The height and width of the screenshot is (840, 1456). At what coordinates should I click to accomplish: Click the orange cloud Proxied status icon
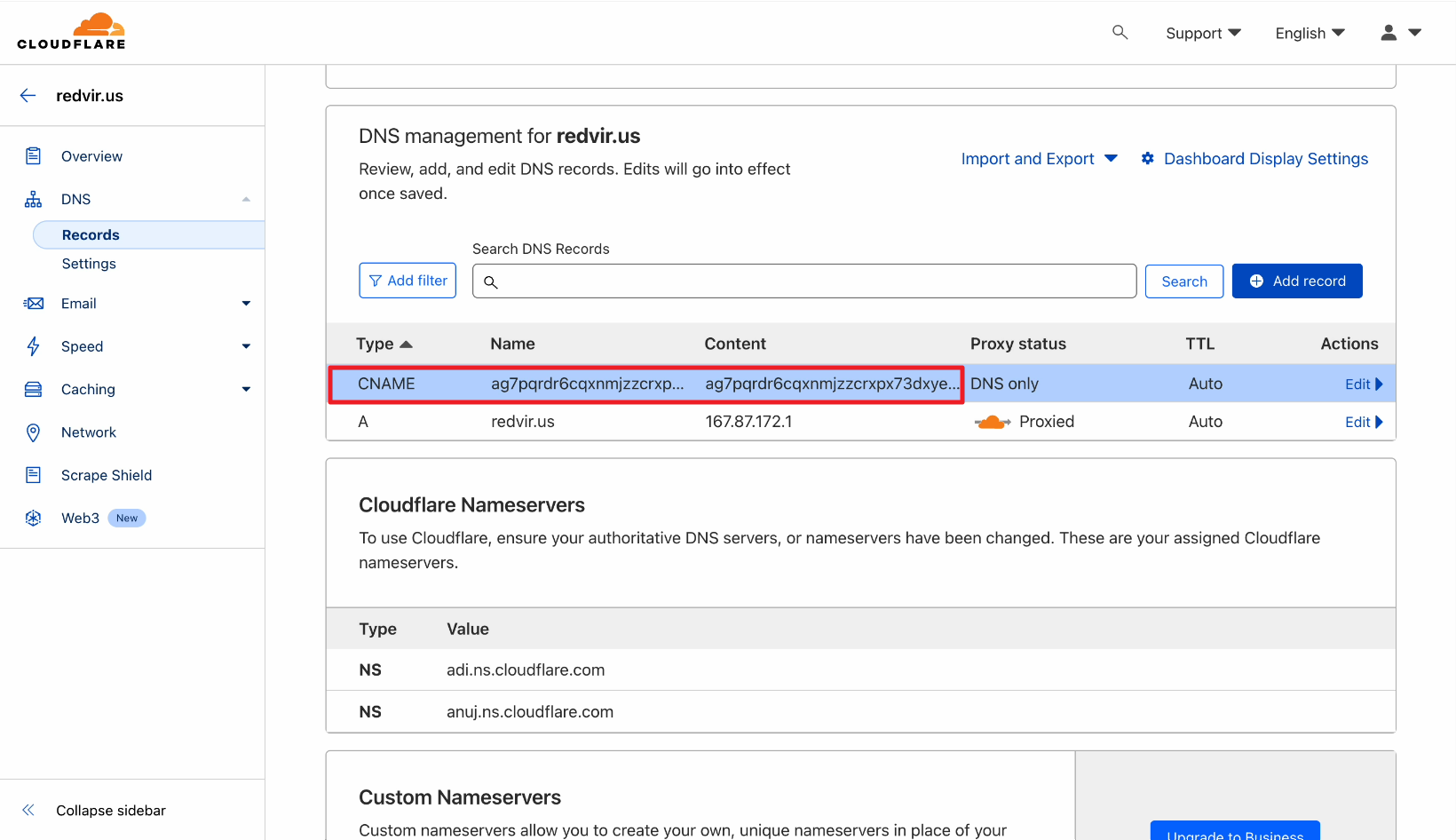992,422
